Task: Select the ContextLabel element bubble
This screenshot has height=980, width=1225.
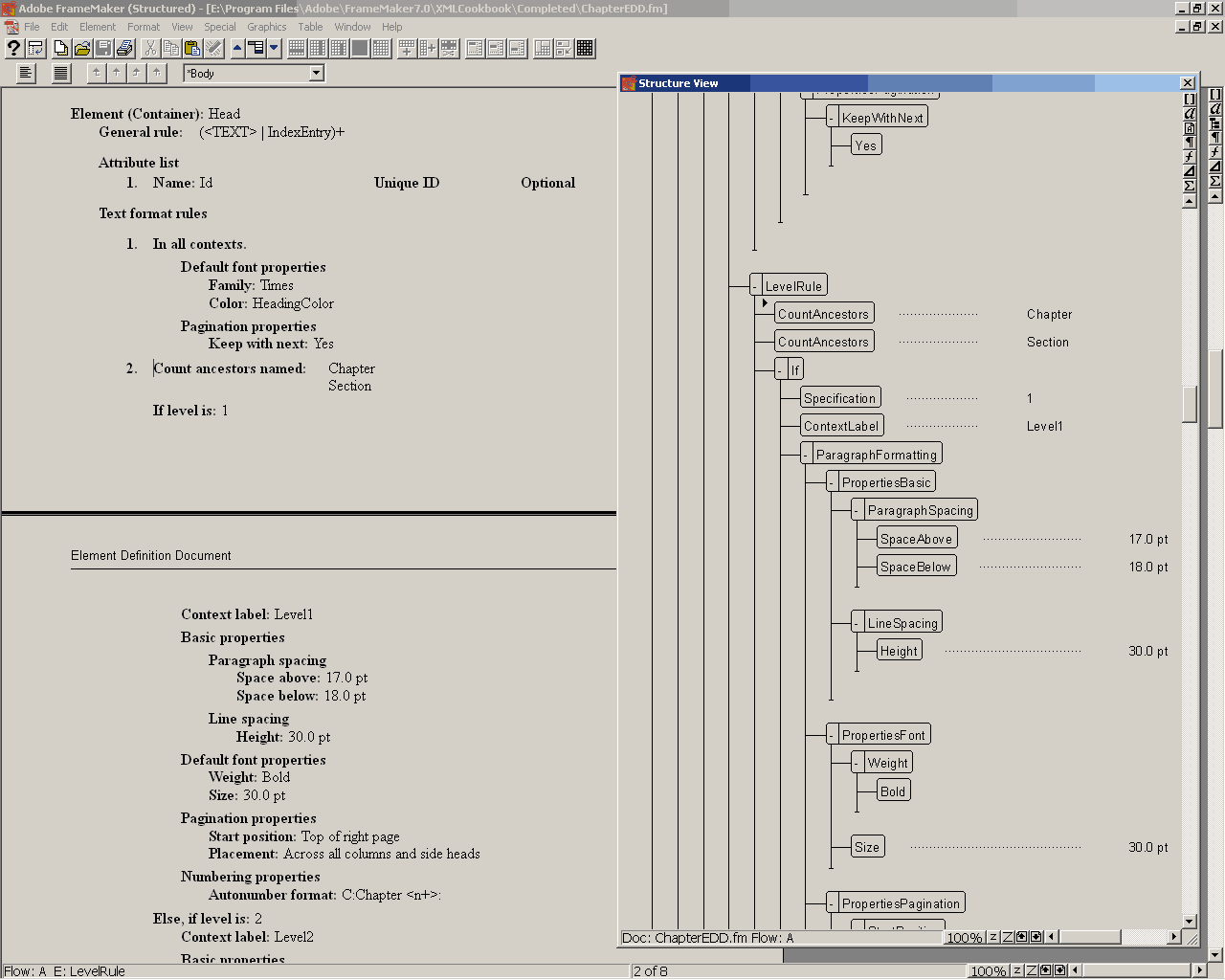Action: [x=841, y=426]
